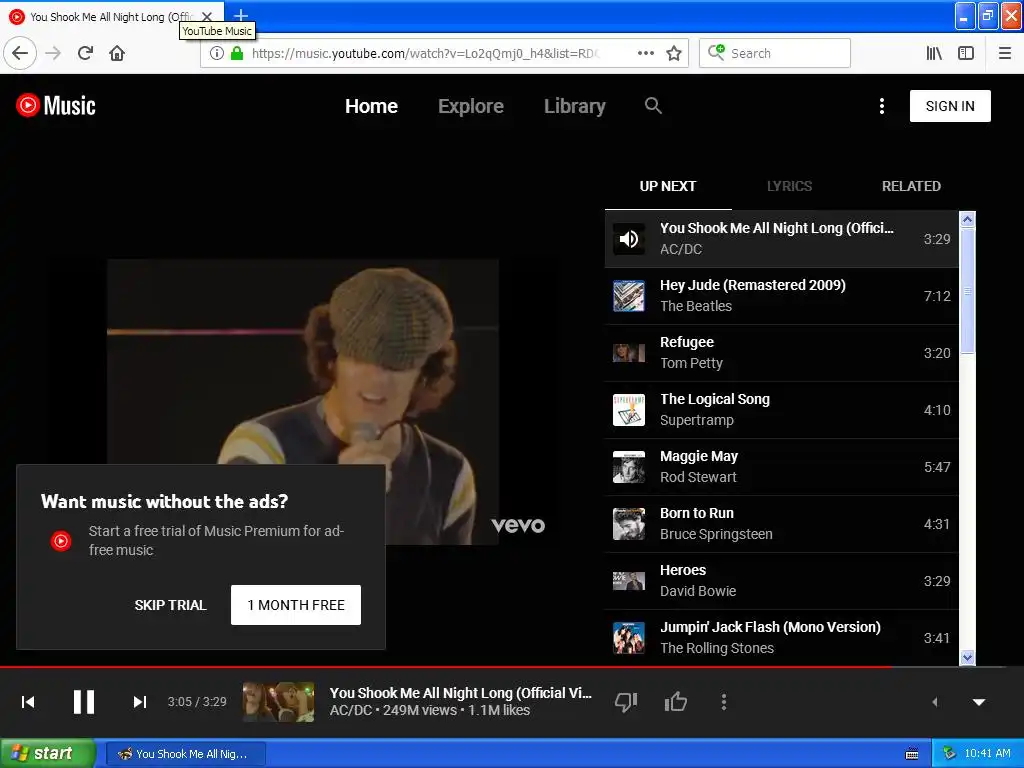
Task: Play Jumpin' Jack Flash (Mono Version)
Action: 782,637
